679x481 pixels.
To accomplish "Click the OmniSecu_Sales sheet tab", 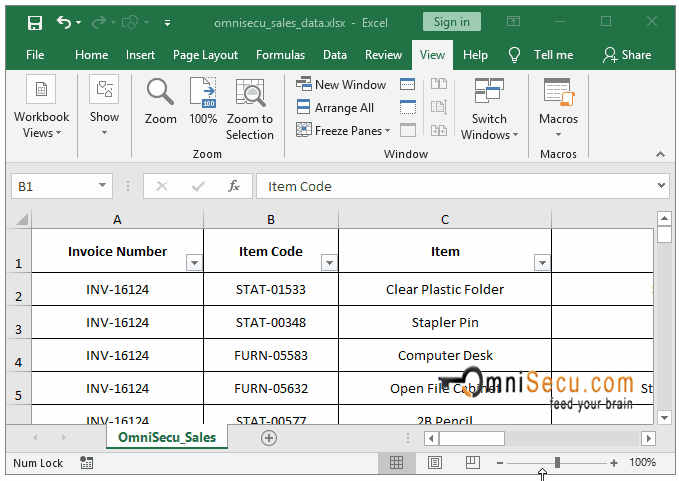I will (x=167, y=437).
